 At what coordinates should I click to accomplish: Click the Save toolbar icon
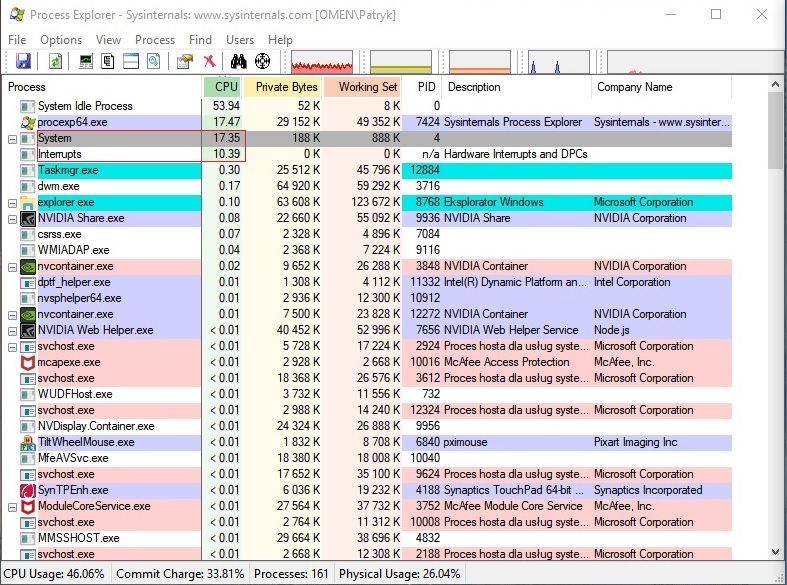coord(23,61)
